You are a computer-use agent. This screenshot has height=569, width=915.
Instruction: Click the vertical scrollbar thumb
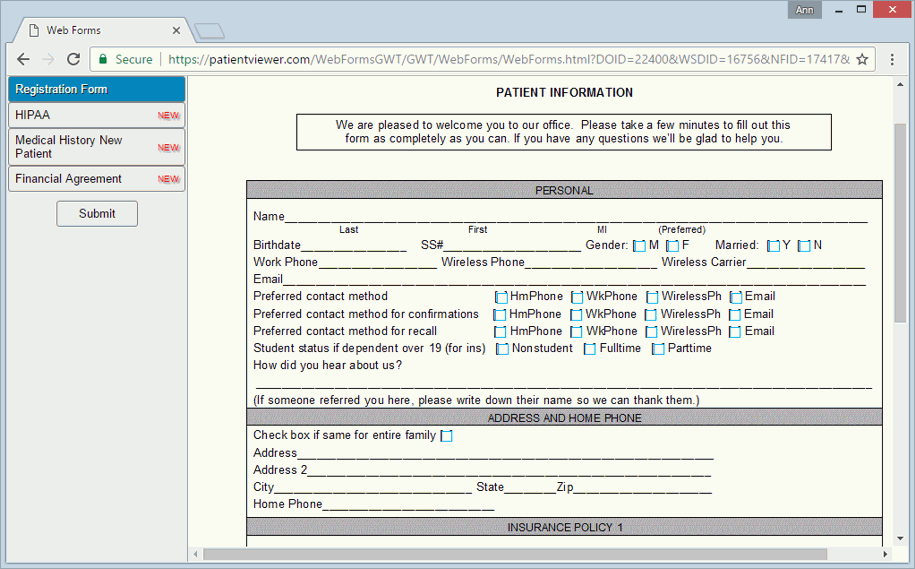900,223
